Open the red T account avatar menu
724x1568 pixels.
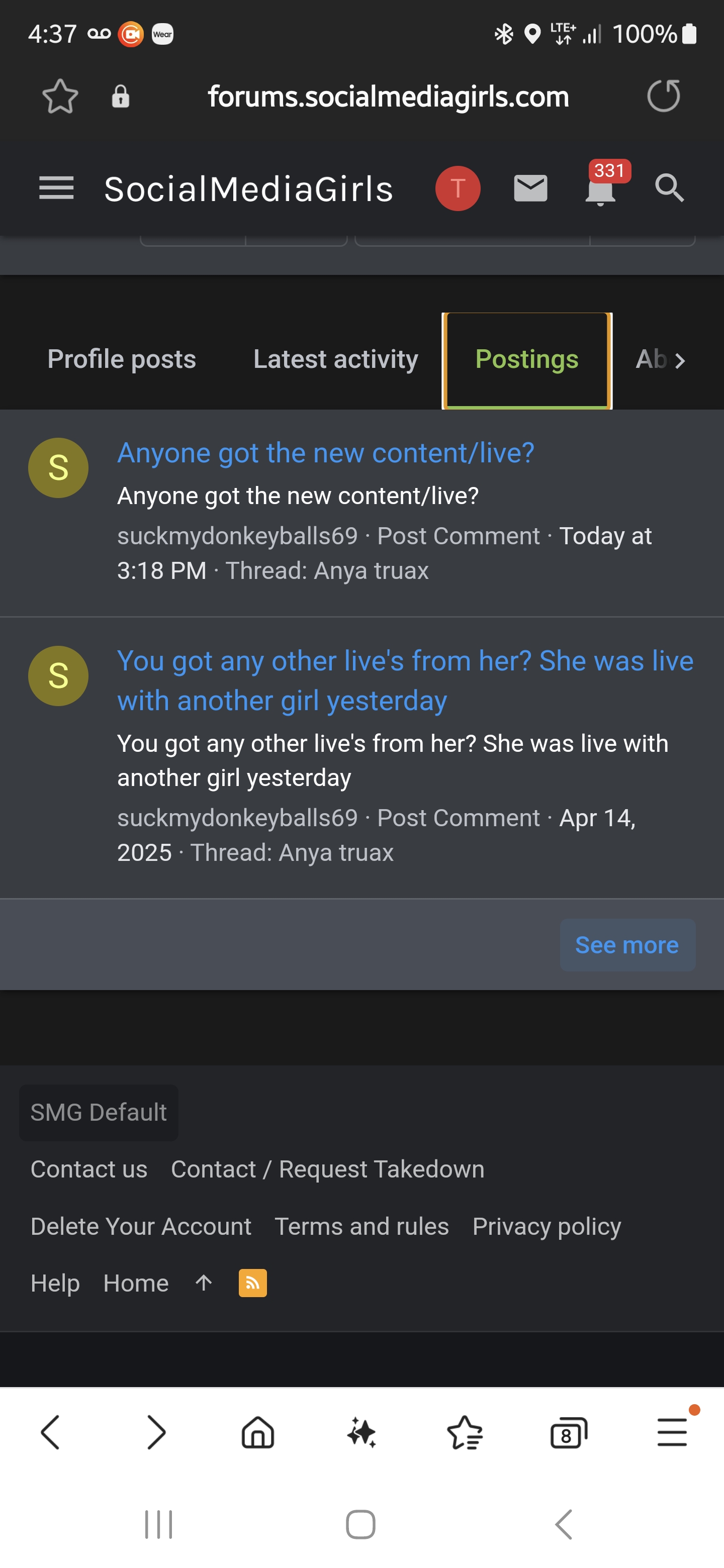[458, 188]
